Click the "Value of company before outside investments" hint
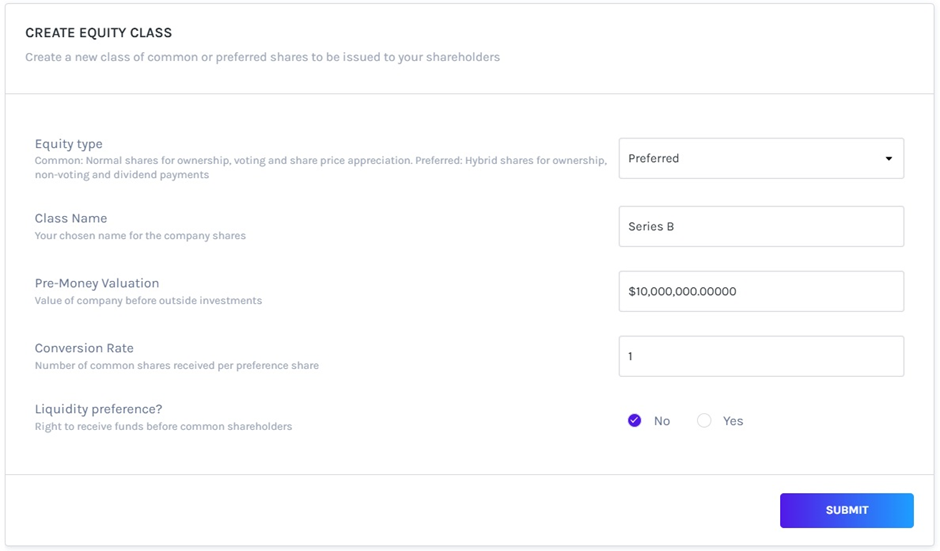 pos(148,301)
